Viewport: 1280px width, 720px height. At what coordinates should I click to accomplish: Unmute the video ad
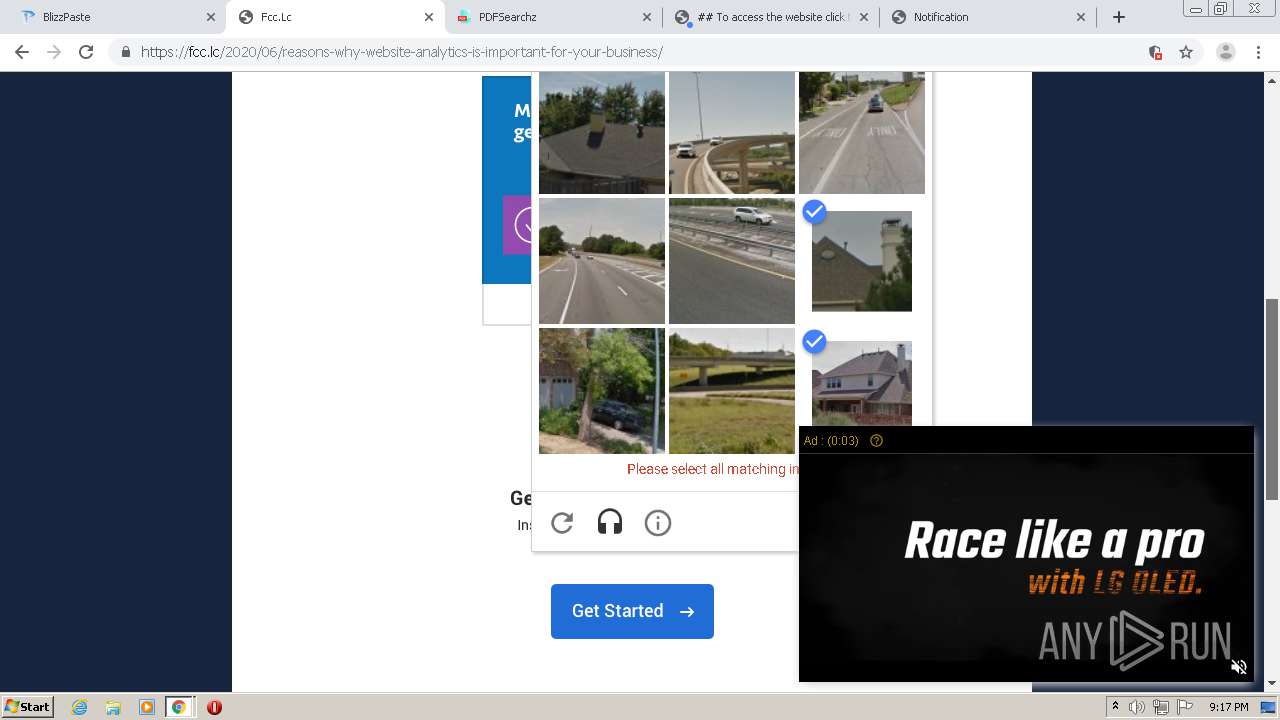(x=1238, y=667)
